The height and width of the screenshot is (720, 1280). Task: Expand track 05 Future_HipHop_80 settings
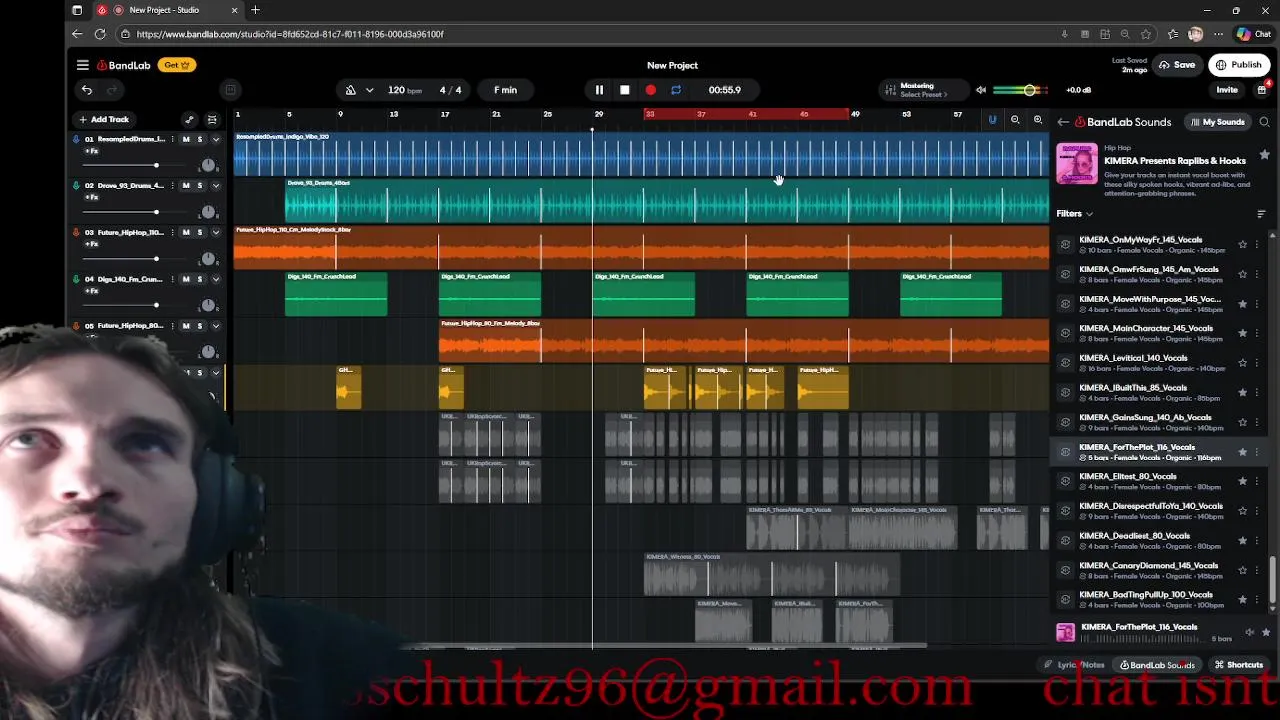coord(215,326)
